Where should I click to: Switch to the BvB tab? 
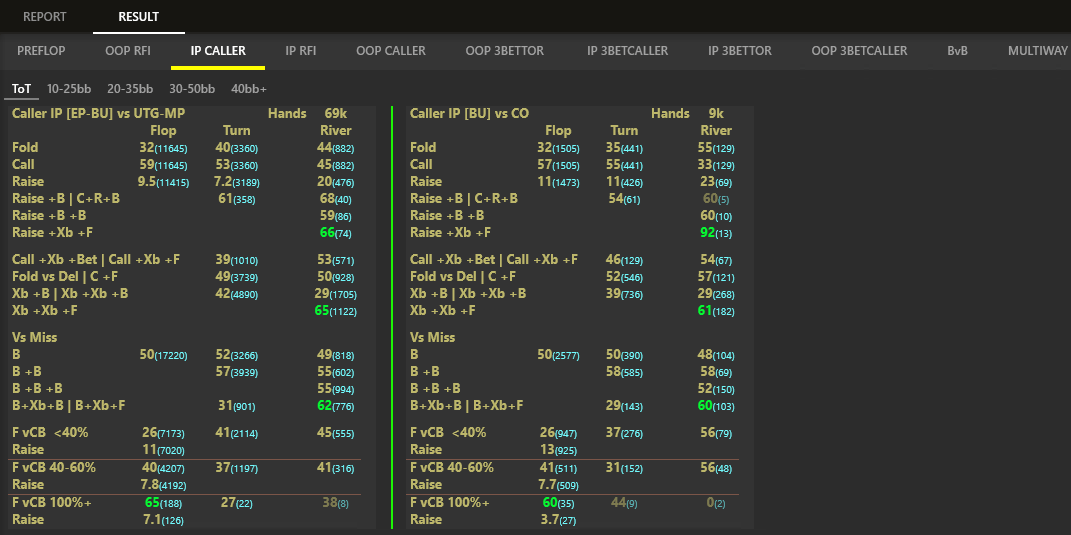point(958,51)
